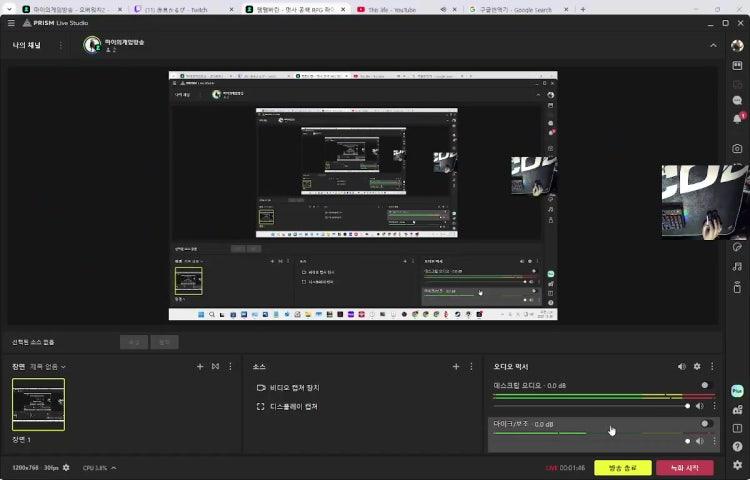Viewport: 750px width, 480px height.
Task: Open the help question mark icon
Action: [x=737, y=446]
